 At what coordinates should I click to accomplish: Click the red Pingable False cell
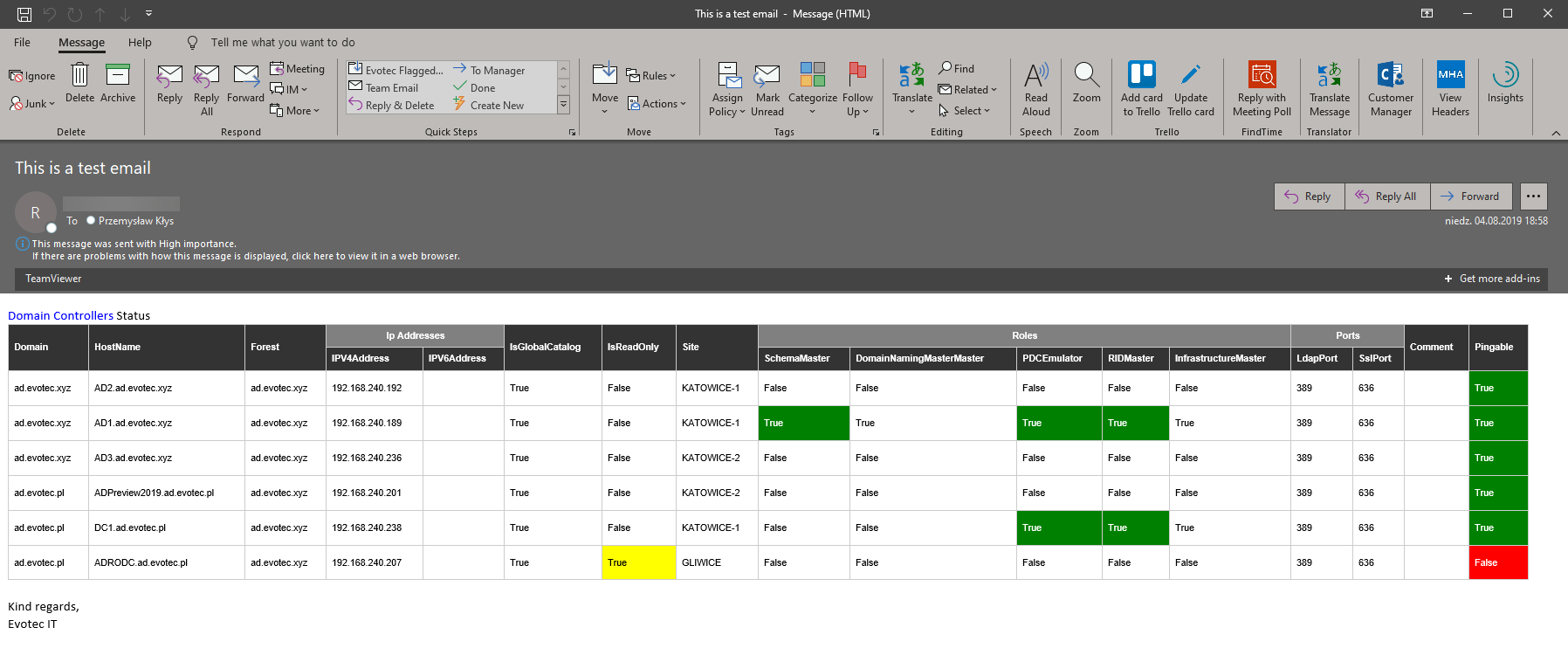[x=1497, y=562]
